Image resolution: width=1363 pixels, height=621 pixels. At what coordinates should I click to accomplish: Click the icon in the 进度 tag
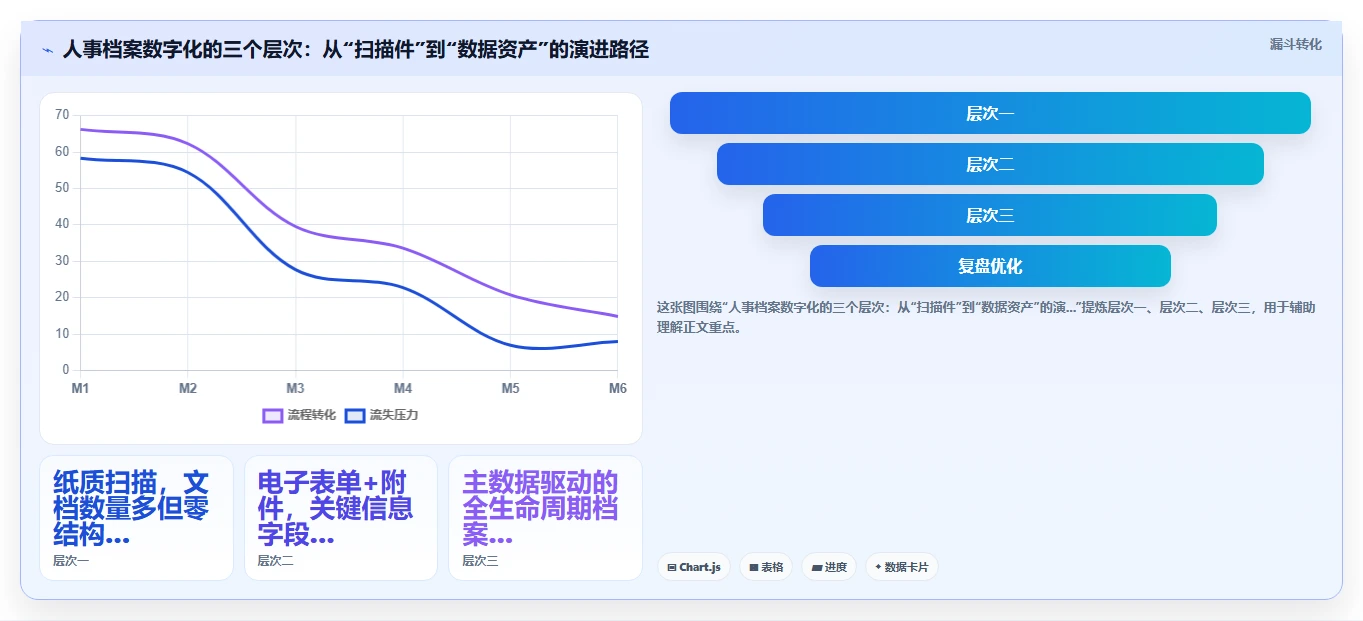point(817,568)
